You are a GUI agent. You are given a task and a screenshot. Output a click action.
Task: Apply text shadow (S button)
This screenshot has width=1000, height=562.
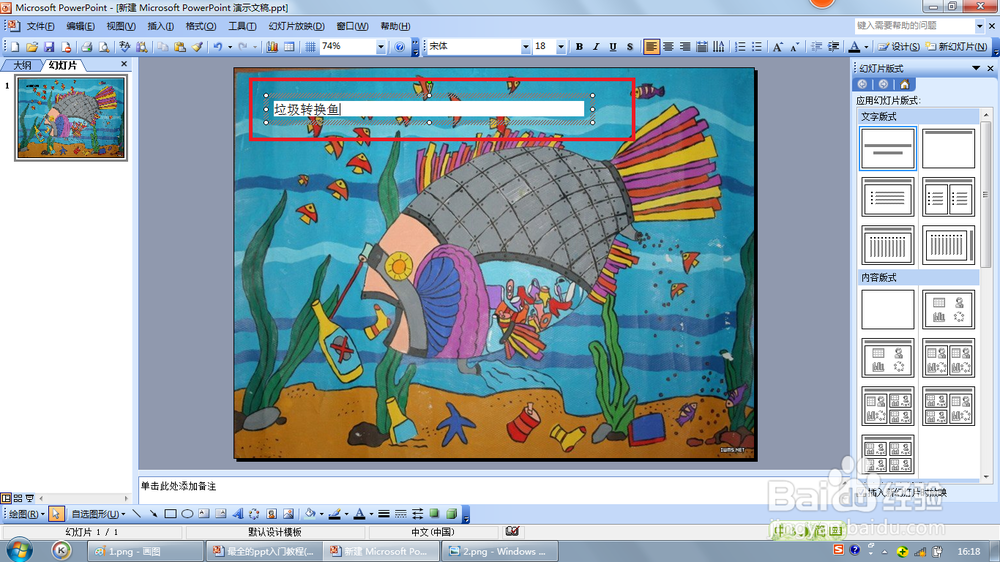click(629, 47)
